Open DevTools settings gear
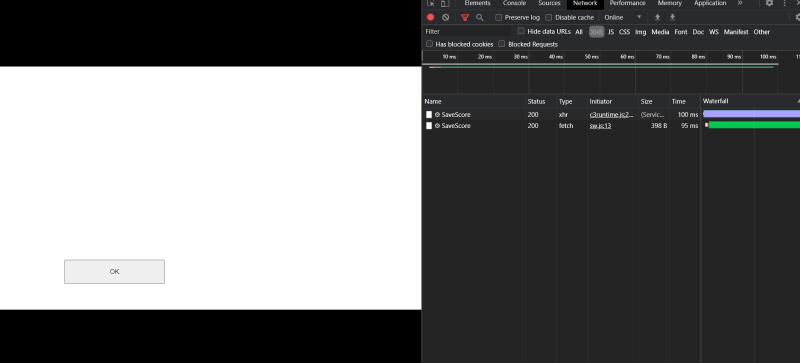The height and width of the screenshot is (363, 800). pos(769,3)
